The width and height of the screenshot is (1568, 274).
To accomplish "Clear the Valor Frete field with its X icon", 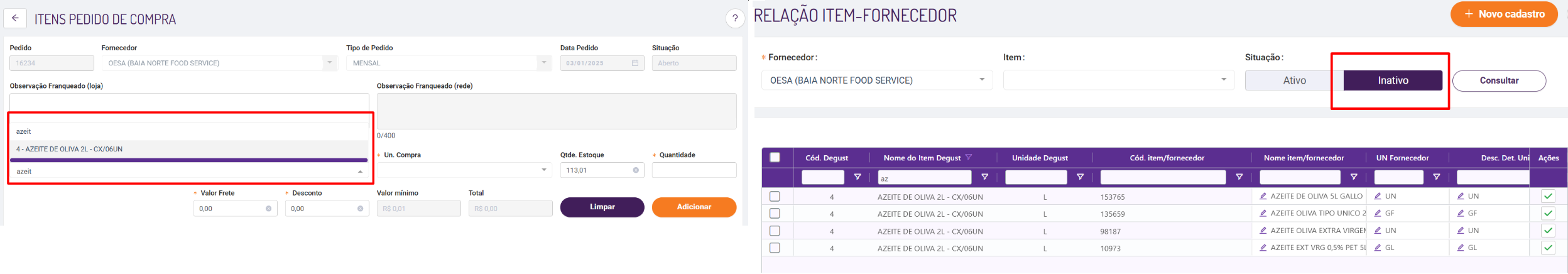I will pyautogui.click(x=268, y=209).
